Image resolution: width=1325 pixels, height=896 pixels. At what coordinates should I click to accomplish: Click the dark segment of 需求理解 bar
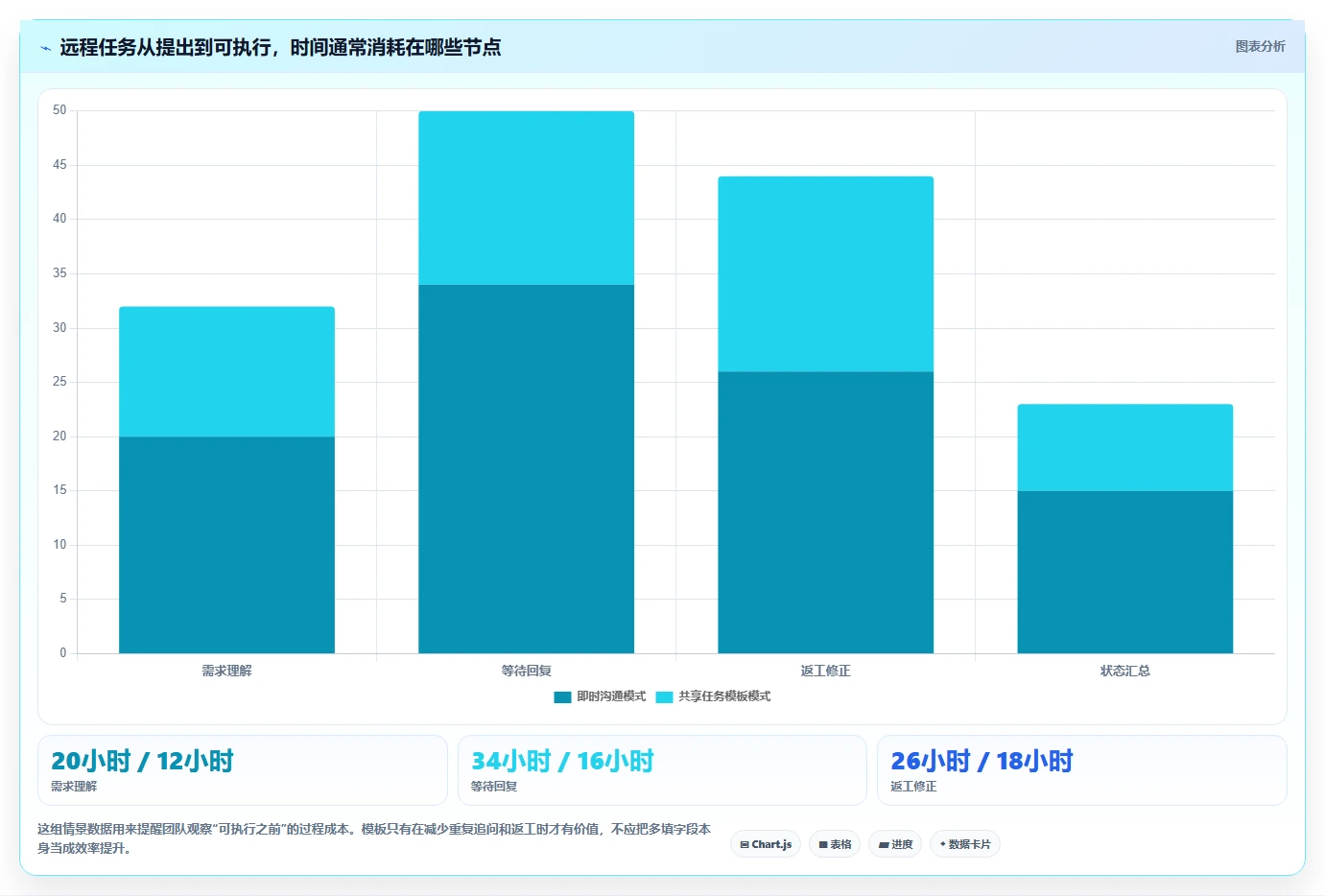226,545
